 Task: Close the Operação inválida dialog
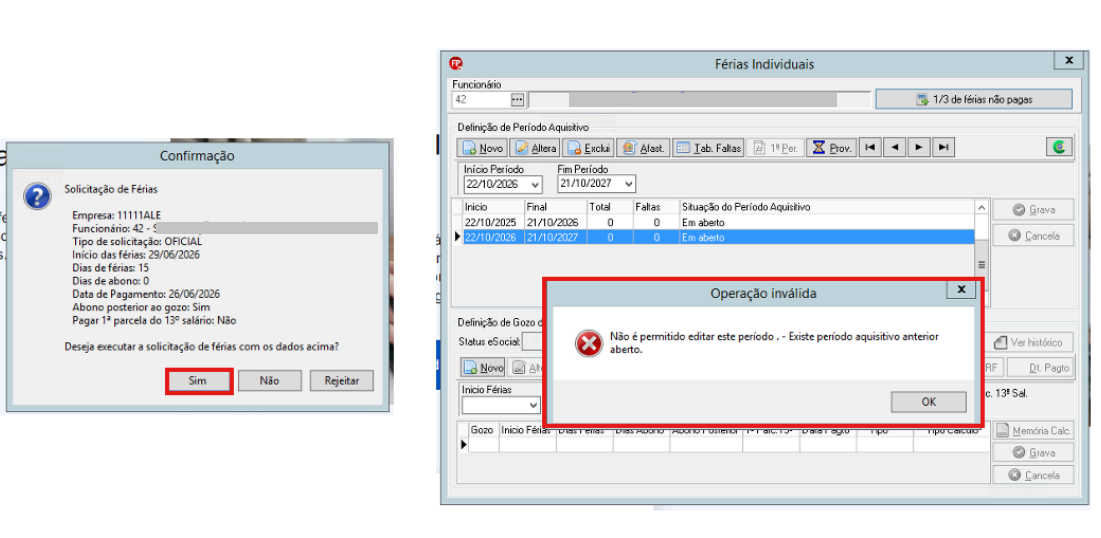961,289
